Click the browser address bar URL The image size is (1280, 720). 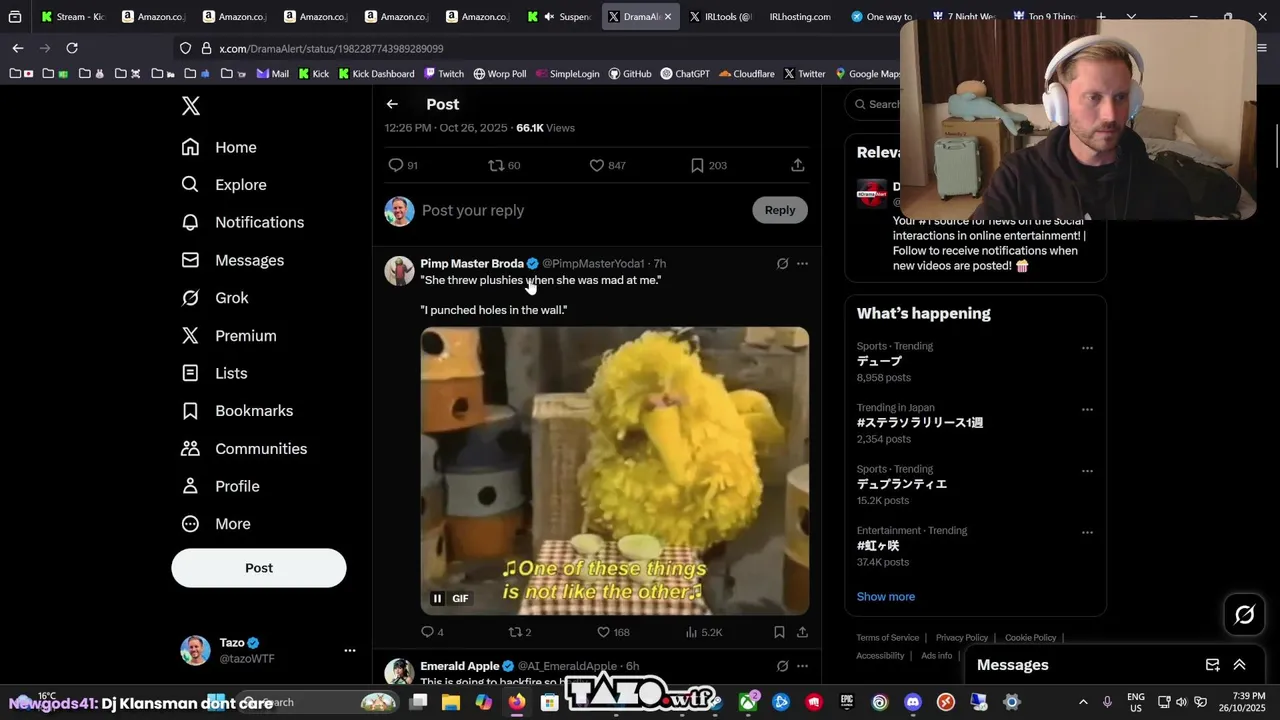[x=331, y=48]
